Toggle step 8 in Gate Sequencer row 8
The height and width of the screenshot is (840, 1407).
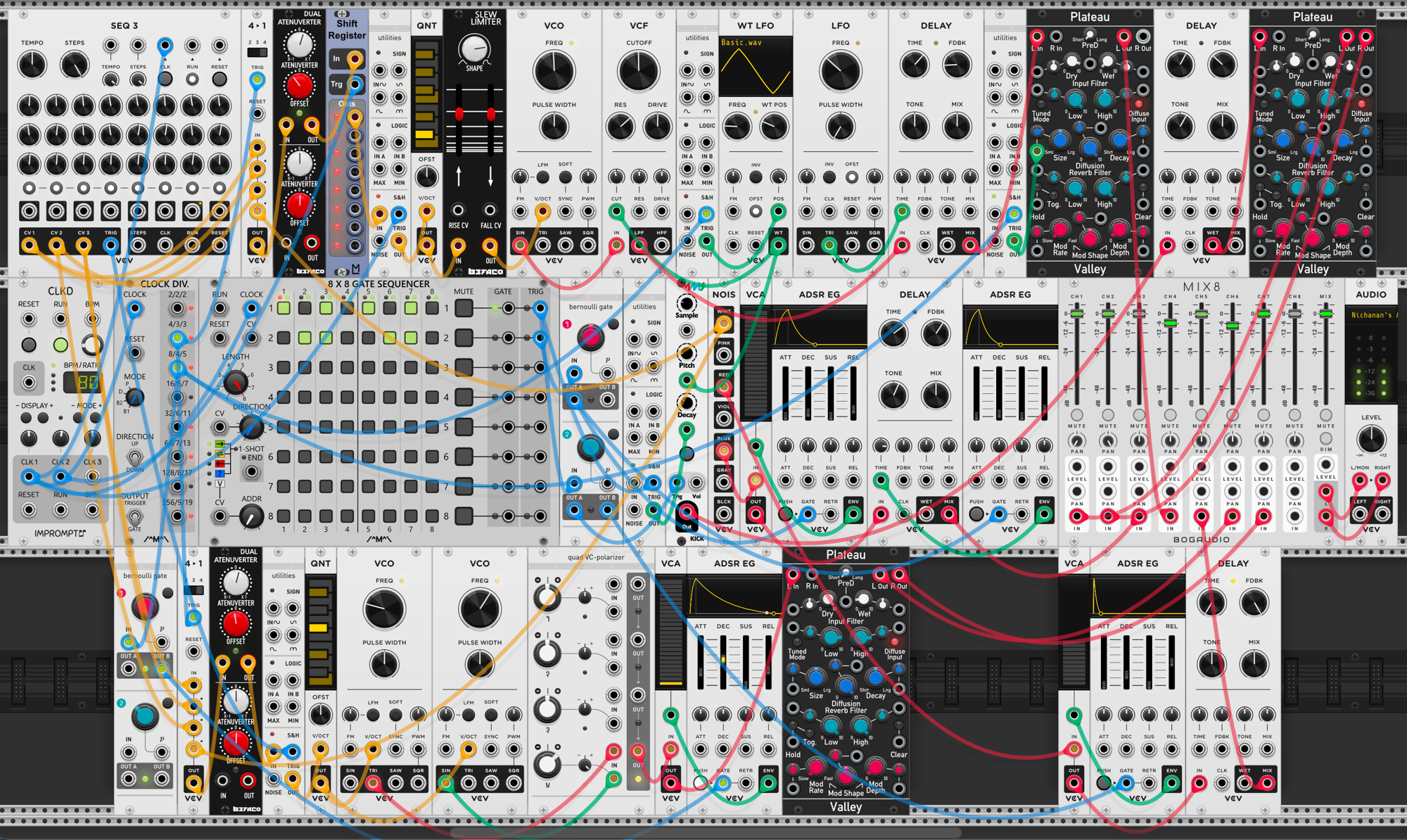[432, 516]
